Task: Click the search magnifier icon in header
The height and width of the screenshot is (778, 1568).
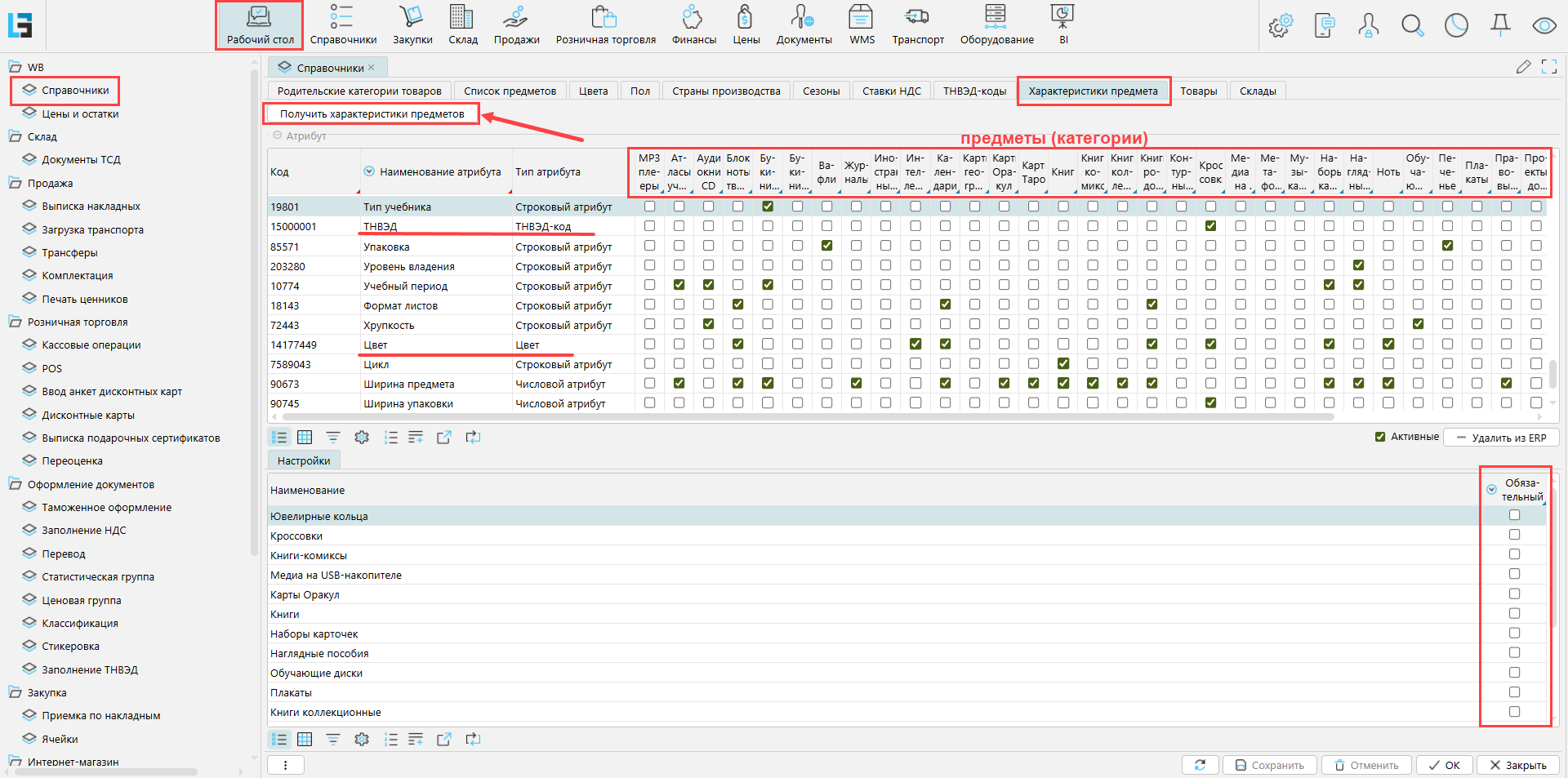Action: pos(1412,26)
